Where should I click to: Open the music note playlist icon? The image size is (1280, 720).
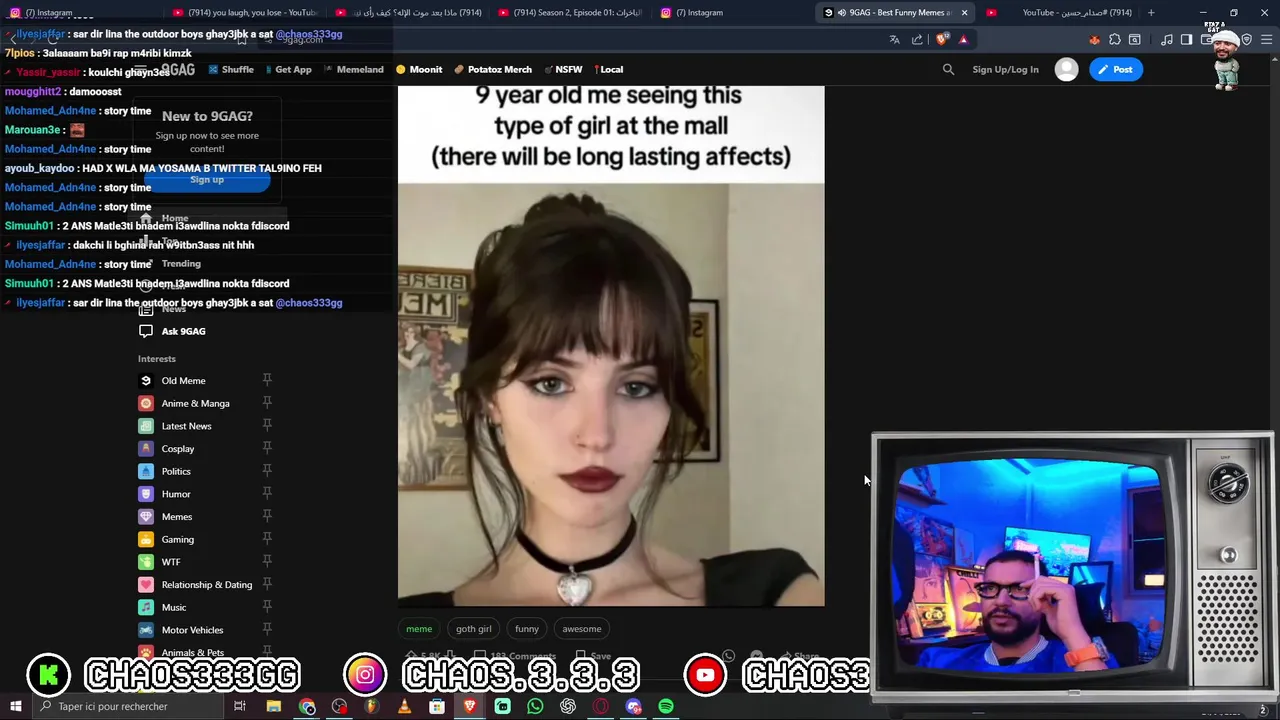(x=1167, y=39)
